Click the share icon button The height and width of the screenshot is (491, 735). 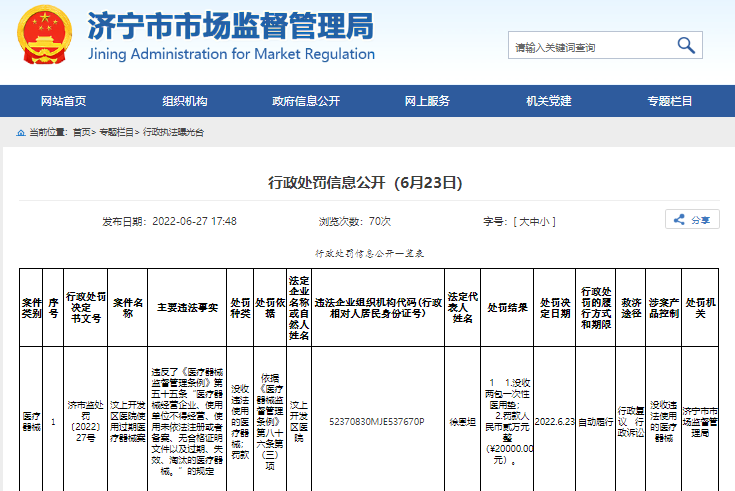pos(692,220)
